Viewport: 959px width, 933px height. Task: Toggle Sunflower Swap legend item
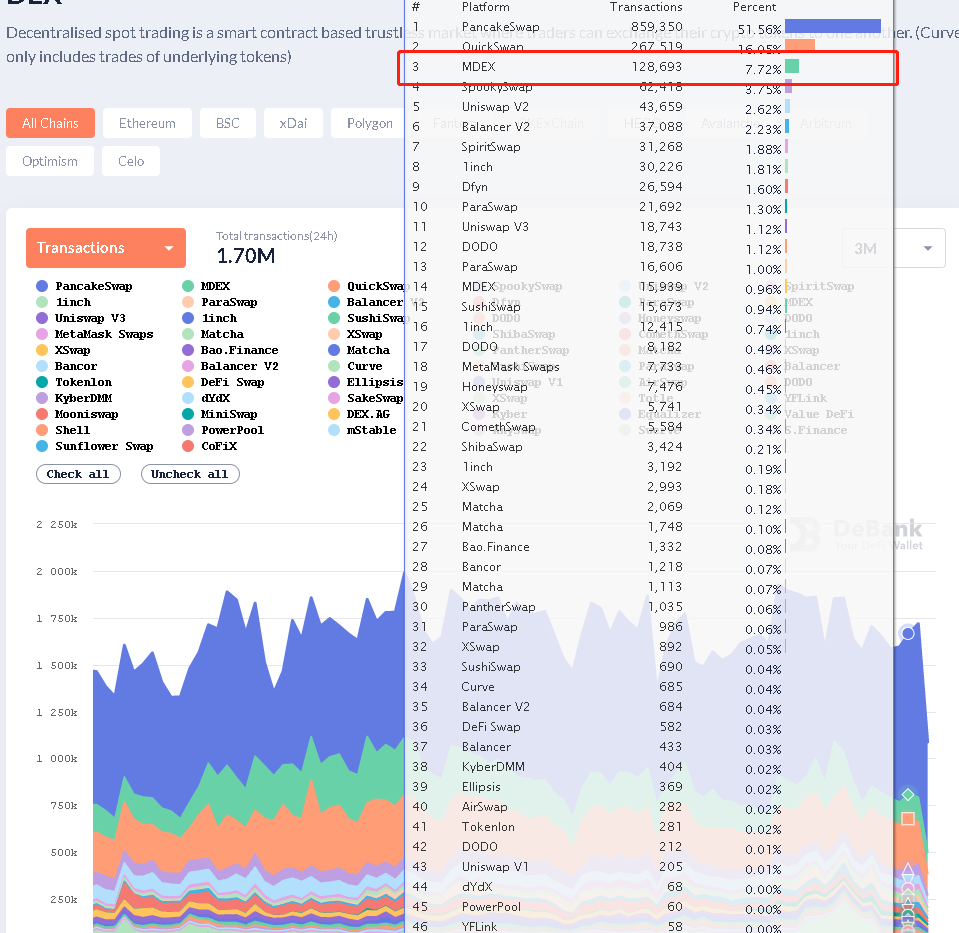95,446
